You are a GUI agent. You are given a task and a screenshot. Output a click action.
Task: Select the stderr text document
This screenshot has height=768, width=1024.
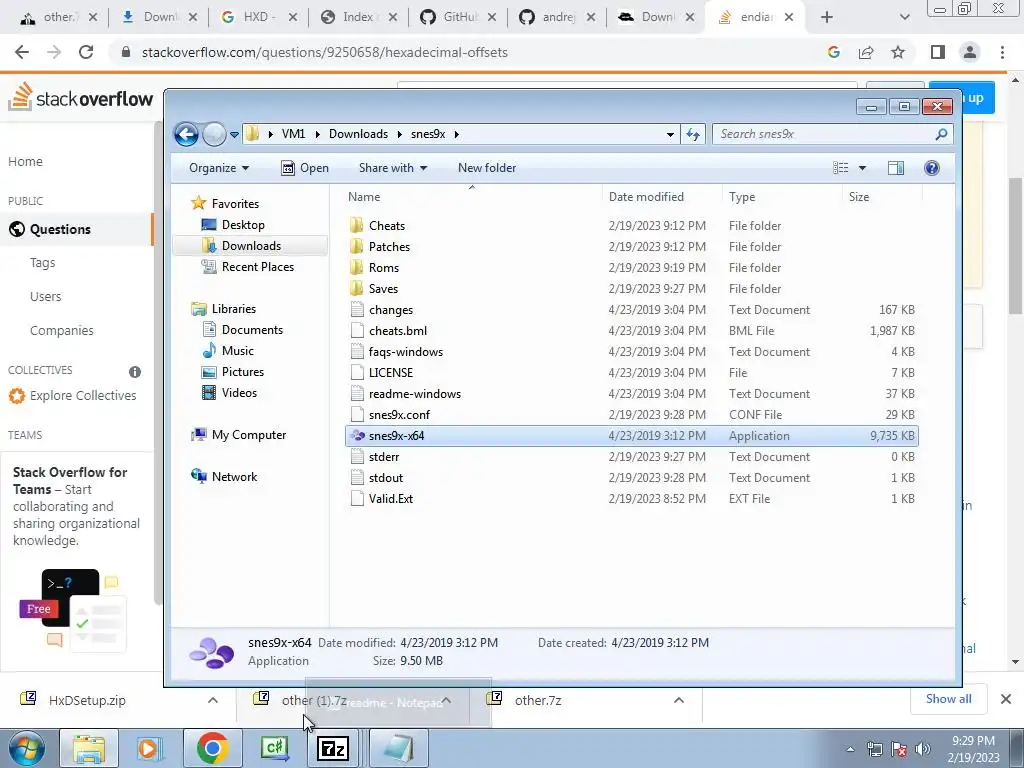coord(632,456)
